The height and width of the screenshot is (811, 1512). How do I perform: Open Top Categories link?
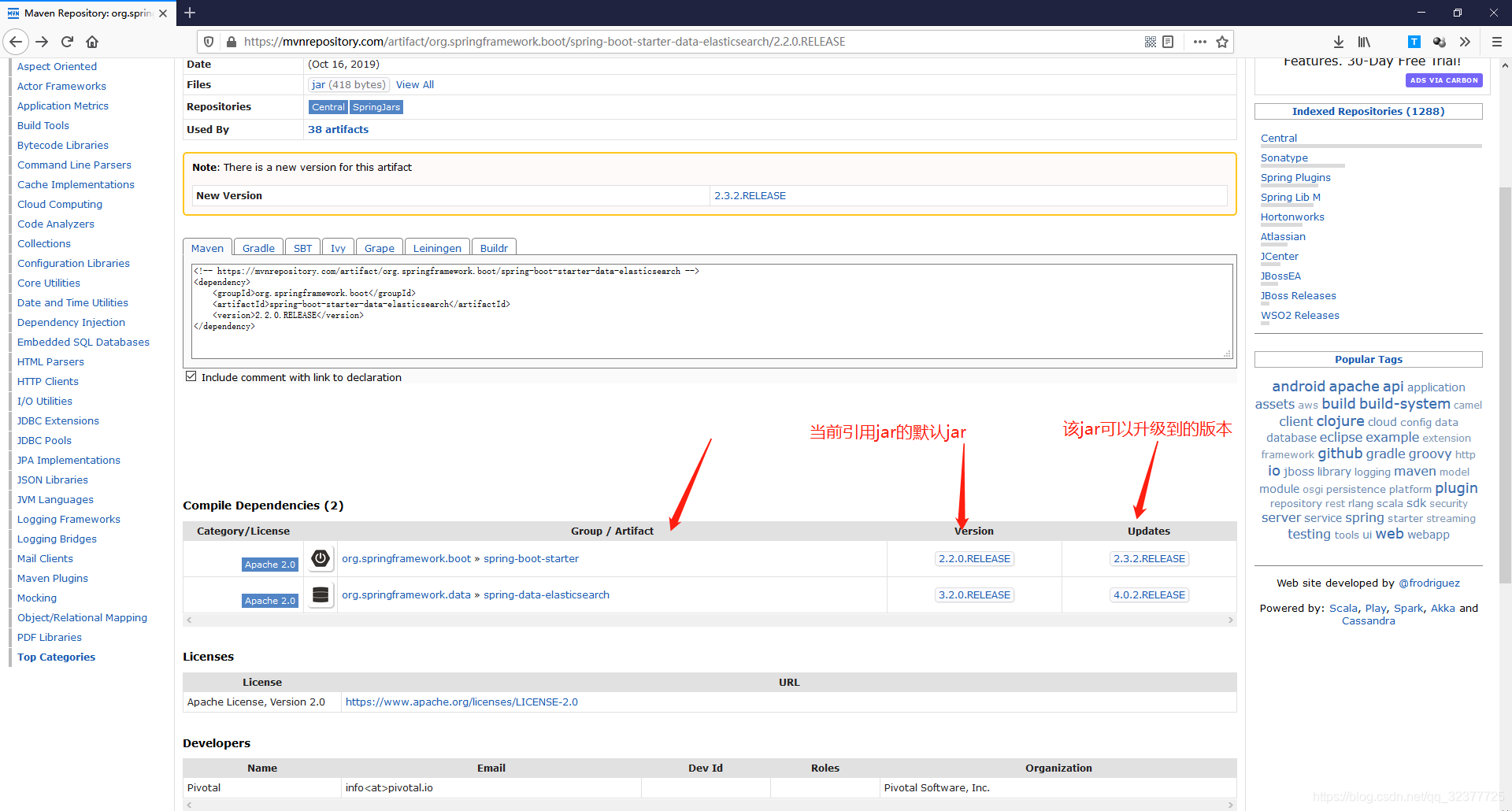tap(56, 657)
